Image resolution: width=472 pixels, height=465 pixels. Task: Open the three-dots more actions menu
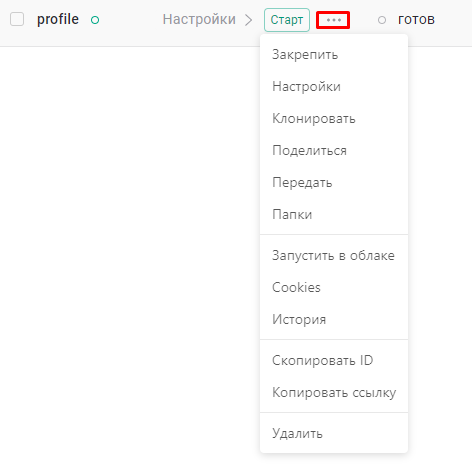[333, 20]
